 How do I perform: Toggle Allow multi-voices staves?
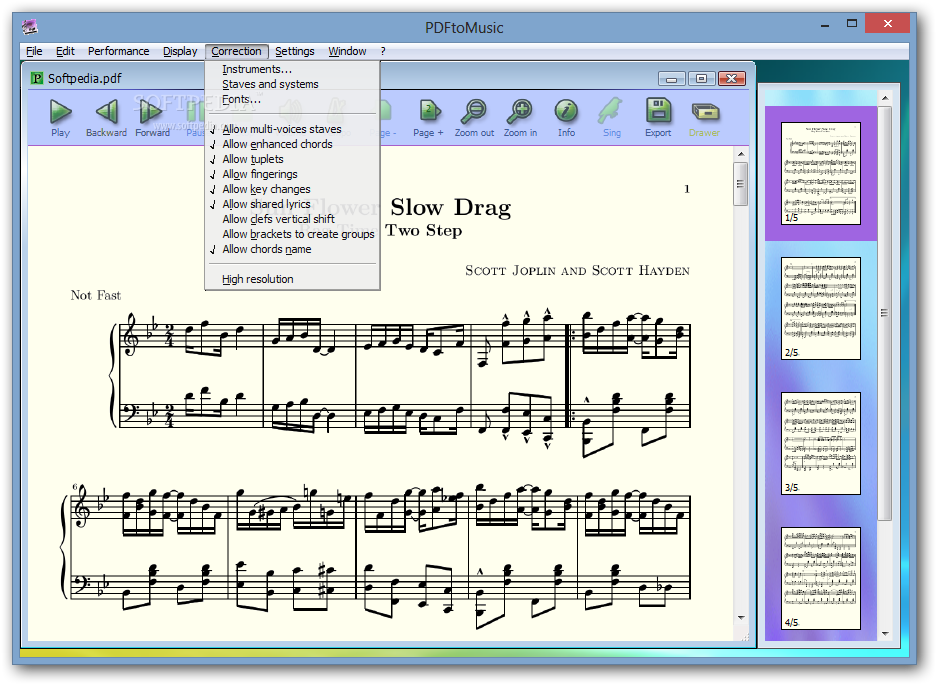(x=292, y=129)
